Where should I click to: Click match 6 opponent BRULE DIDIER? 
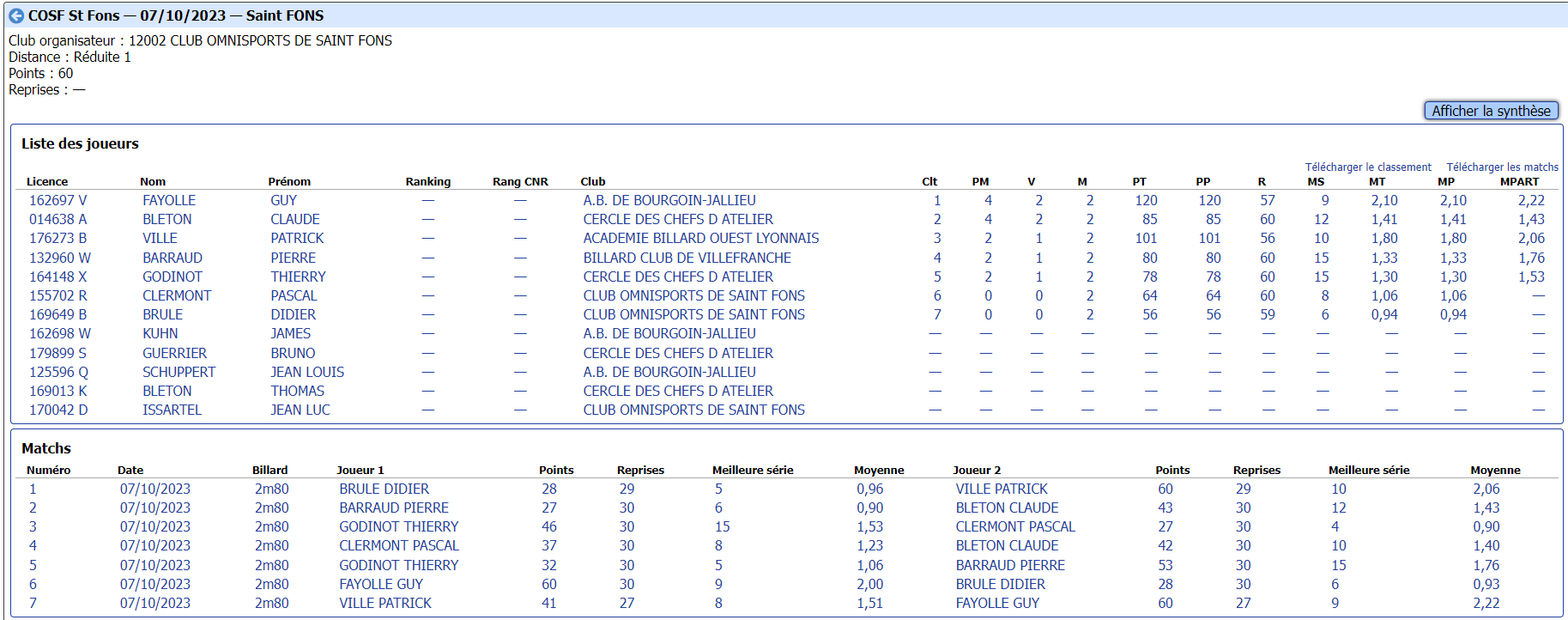(x=1001, y=584)
